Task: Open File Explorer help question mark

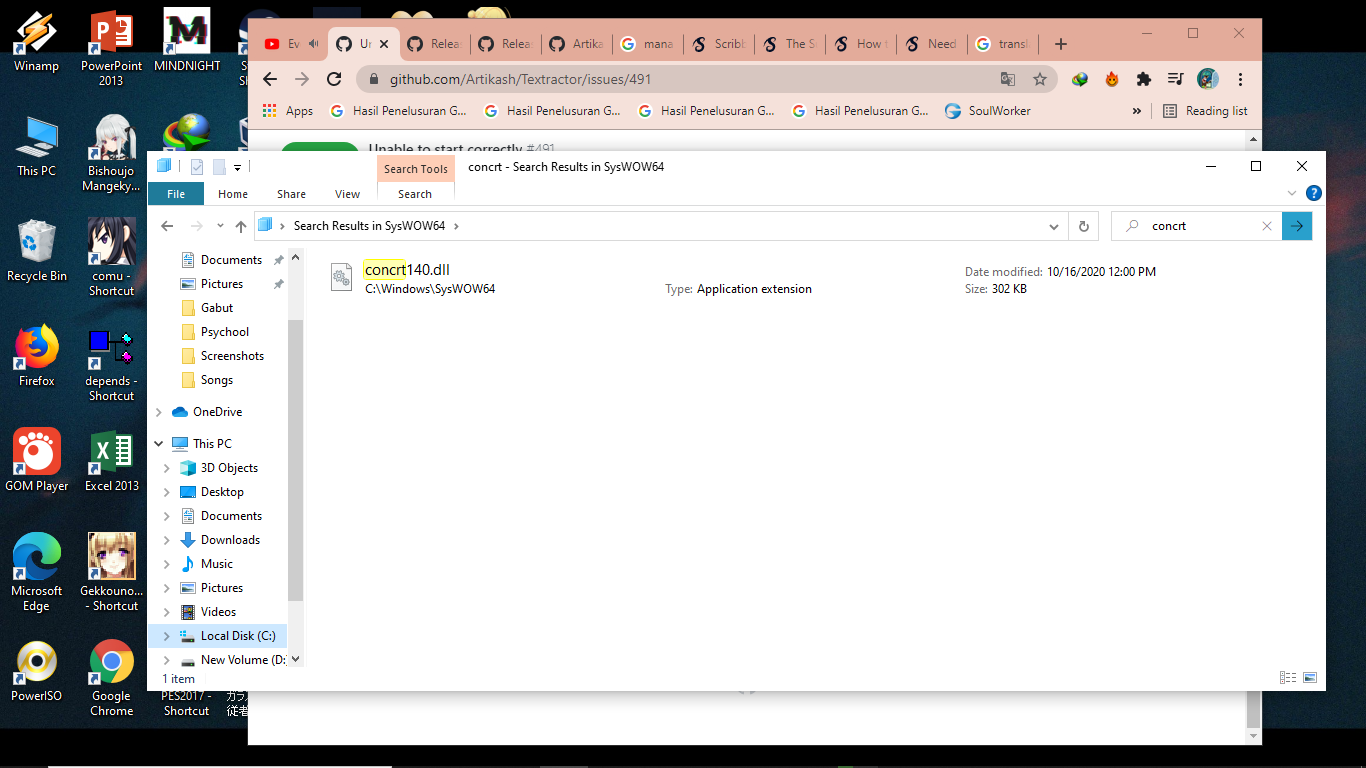Action: pos(1314,193)
